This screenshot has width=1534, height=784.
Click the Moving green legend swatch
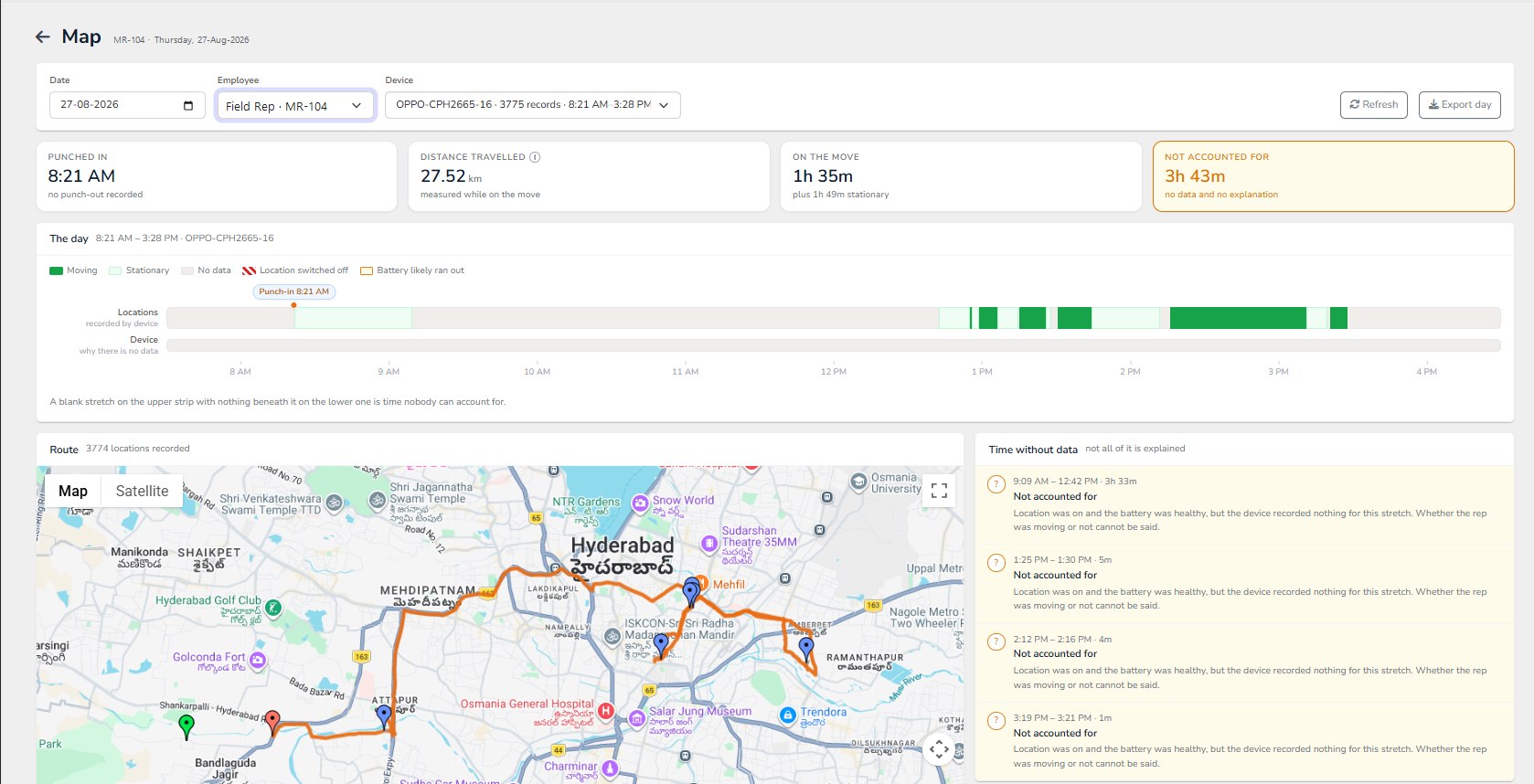coord(56,270)
